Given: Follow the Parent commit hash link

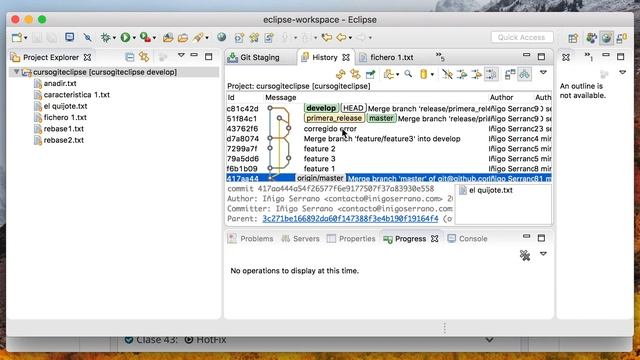Looking at the screenshot, I should click(350, 219).
